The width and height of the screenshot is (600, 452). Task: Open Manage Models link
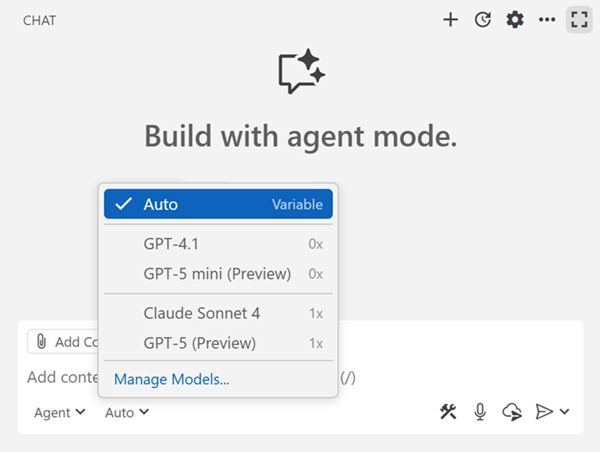[172, 379]
